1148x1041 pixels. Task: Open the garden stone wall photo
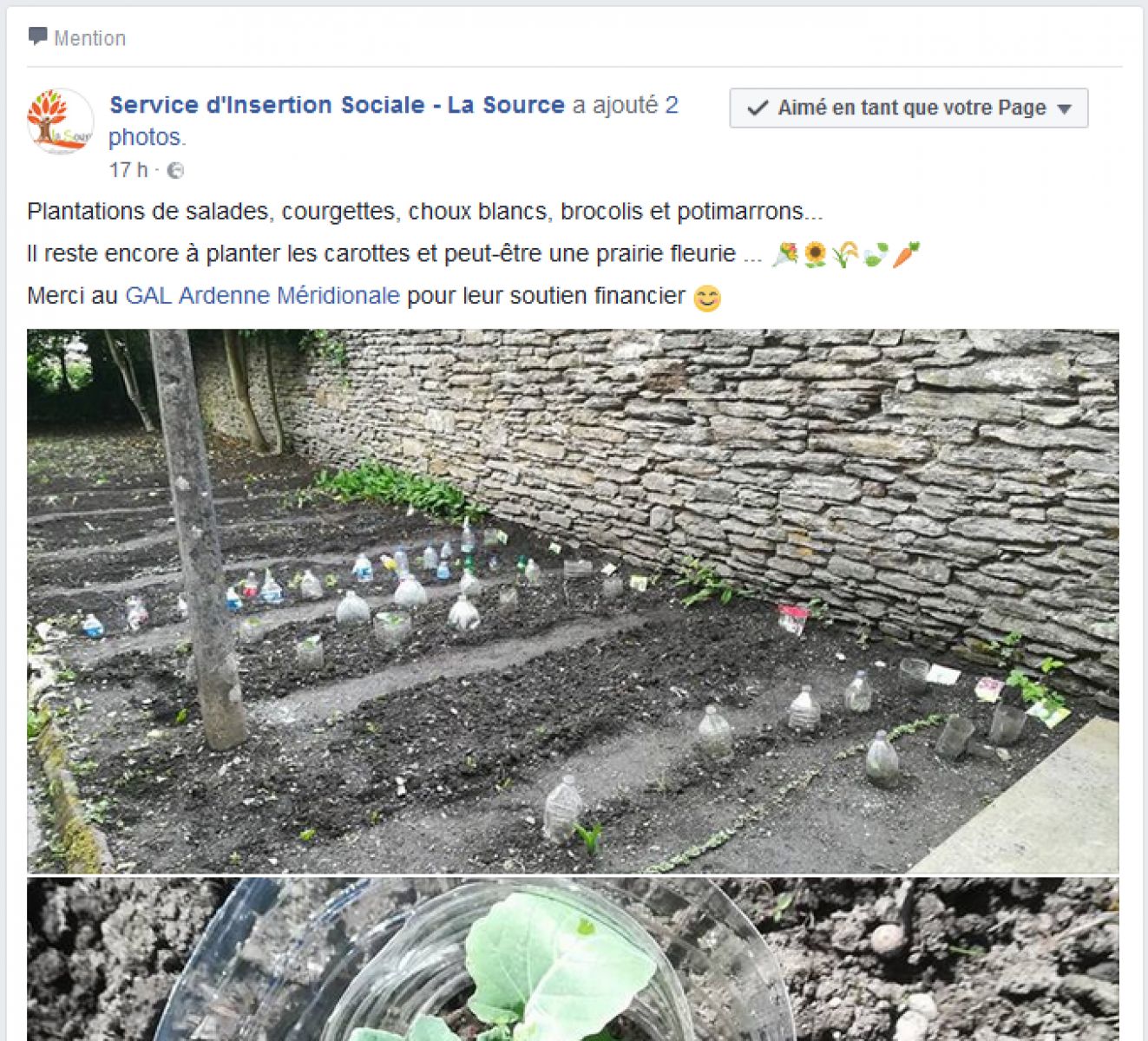(573, 601)
